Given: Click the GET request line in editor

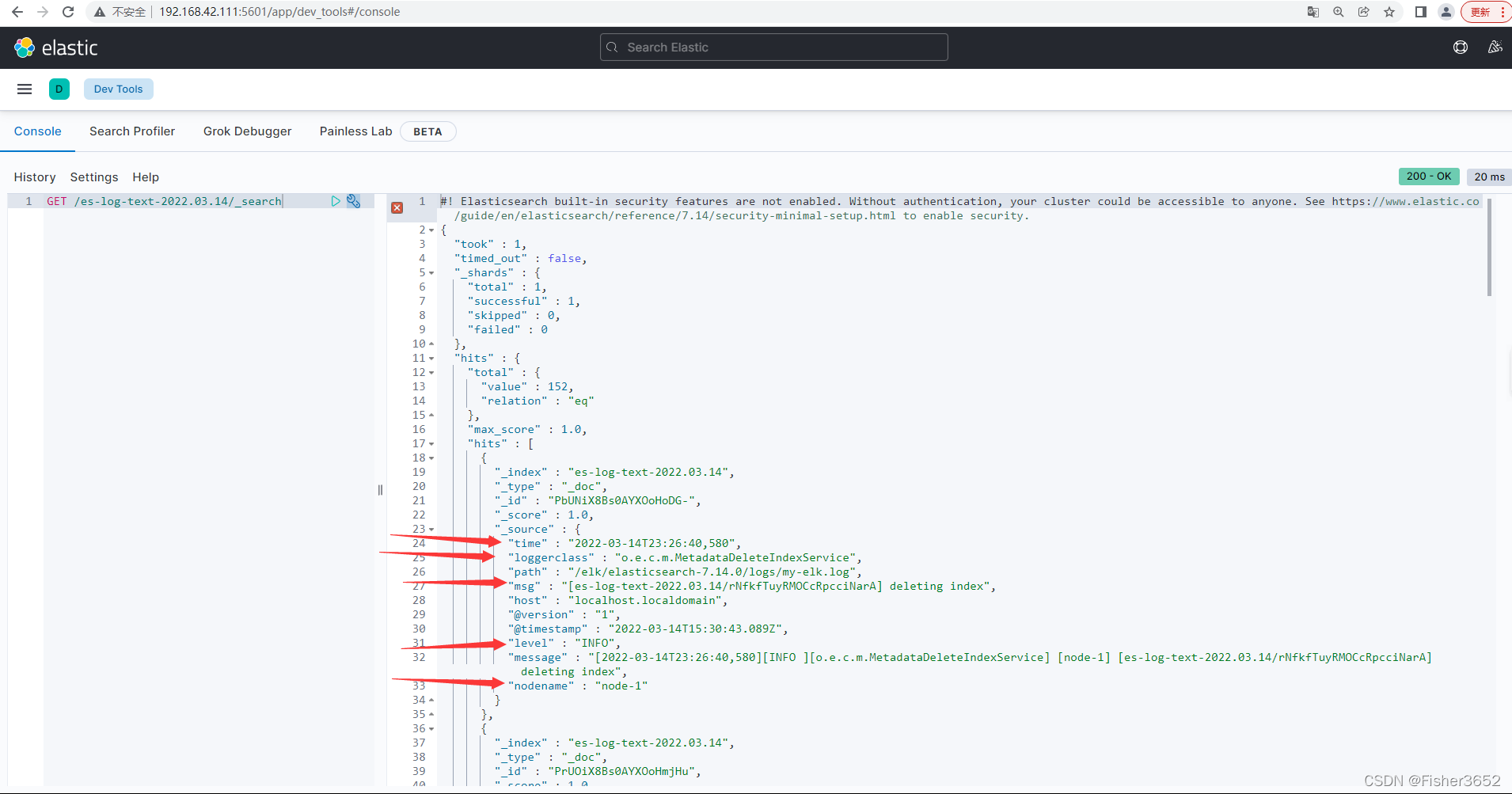Looking at the screenshot, I should (x=164, y=201).
